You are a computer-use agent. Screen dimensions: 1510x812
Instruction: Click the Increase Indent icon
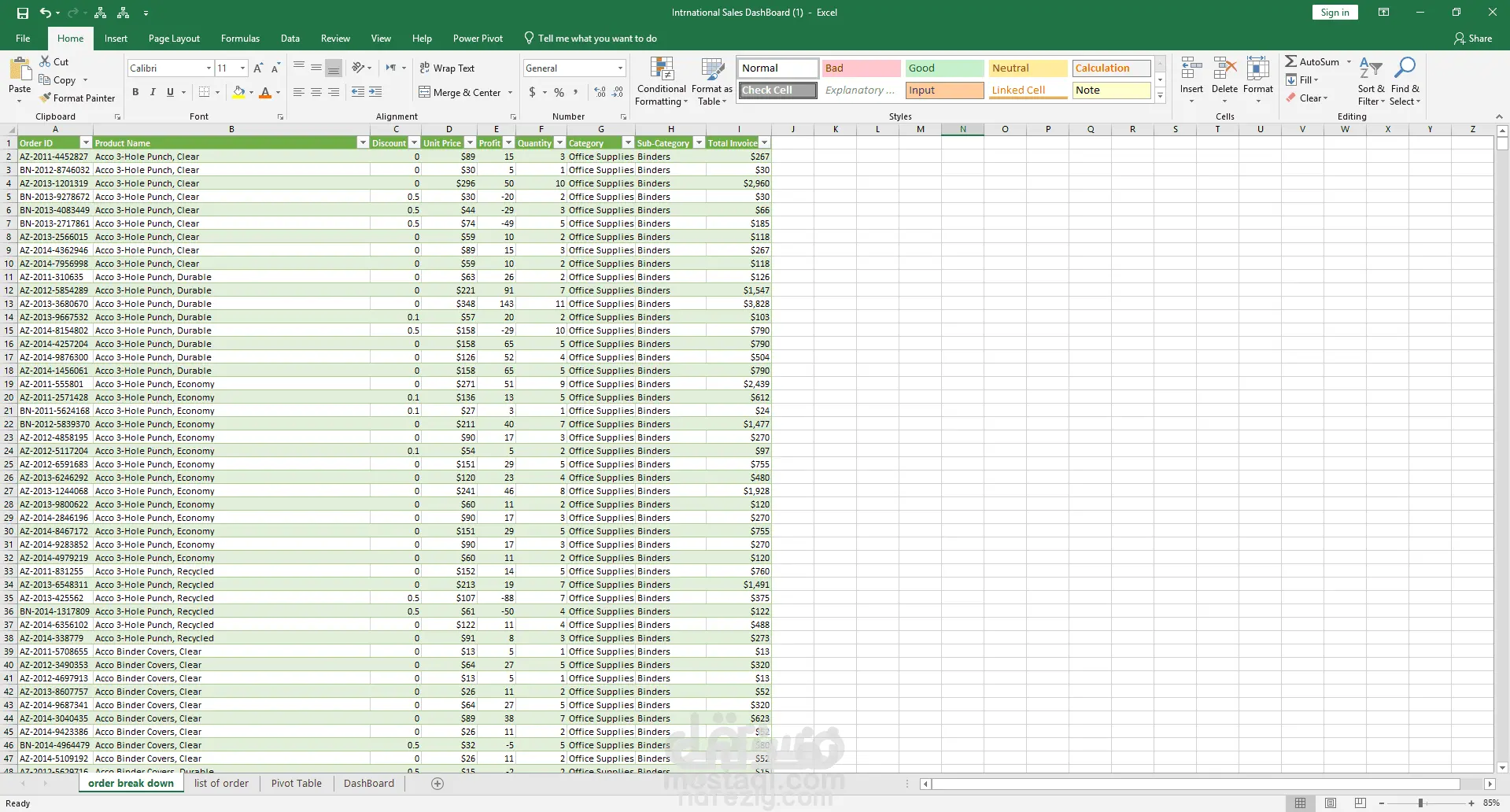click(x=375, y=92)
